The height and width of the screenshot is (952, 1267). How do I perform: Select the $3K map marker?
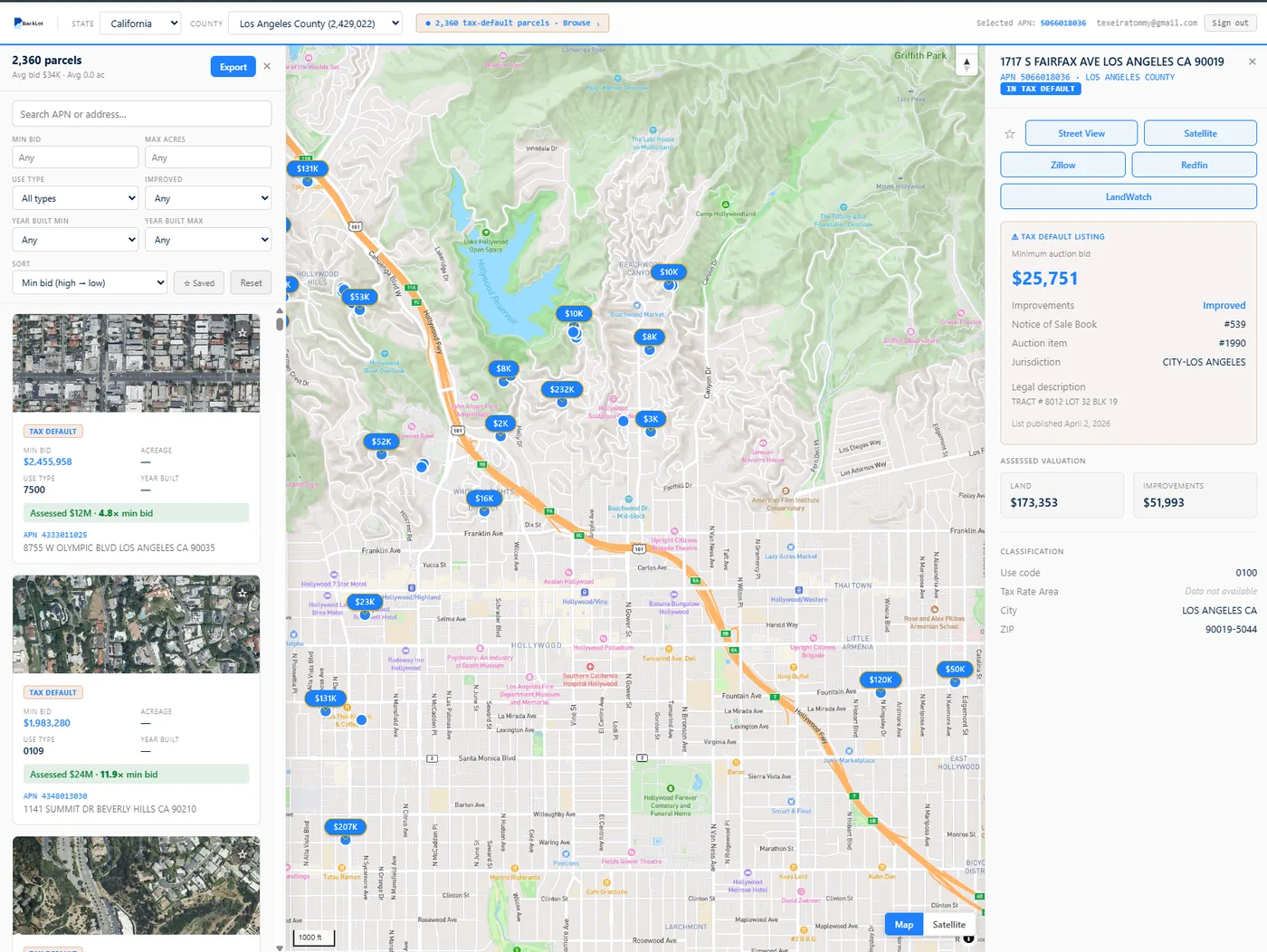[651, 419]
